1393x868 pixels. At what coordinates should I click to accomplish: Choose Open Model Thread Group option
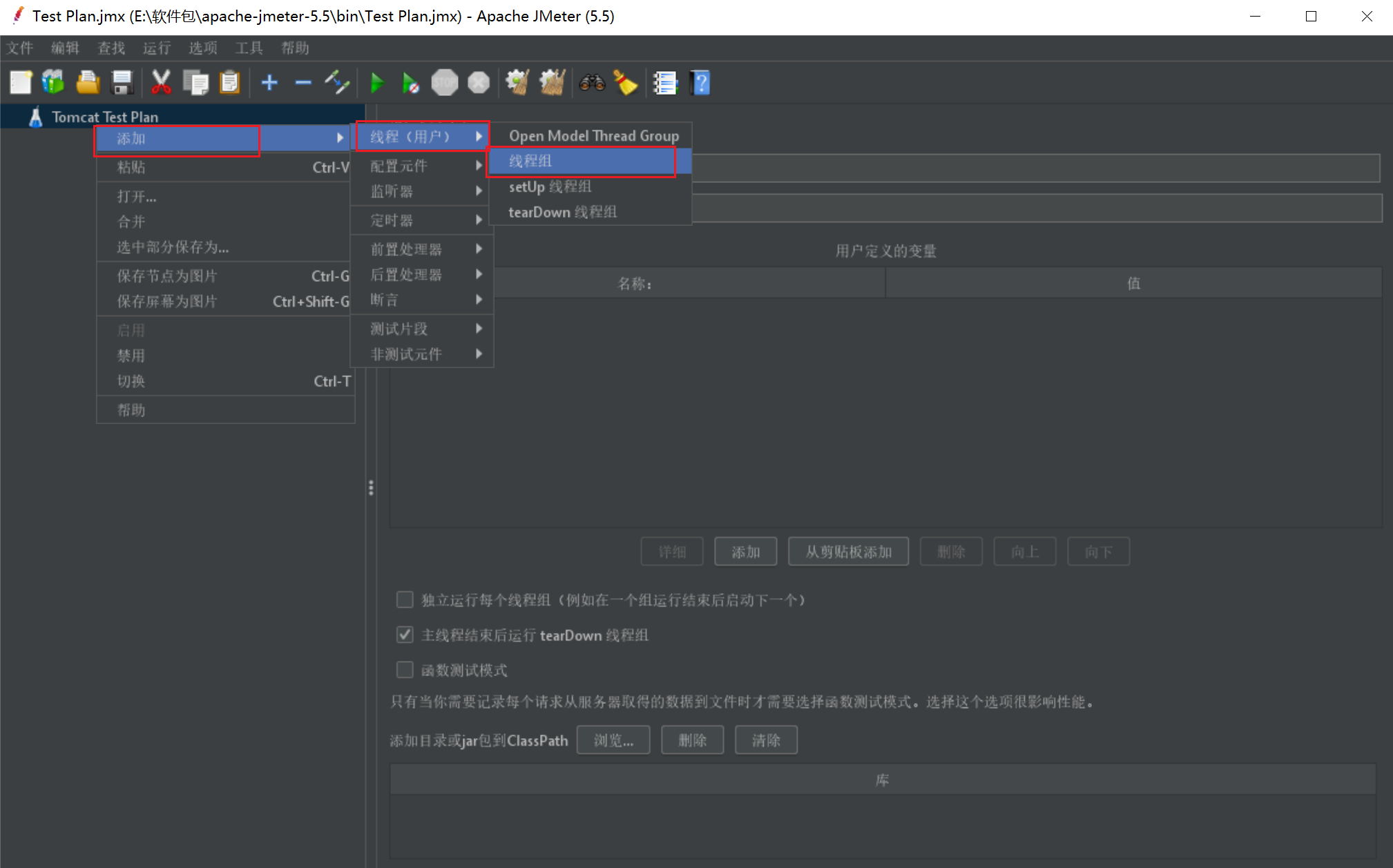(590, 136)
